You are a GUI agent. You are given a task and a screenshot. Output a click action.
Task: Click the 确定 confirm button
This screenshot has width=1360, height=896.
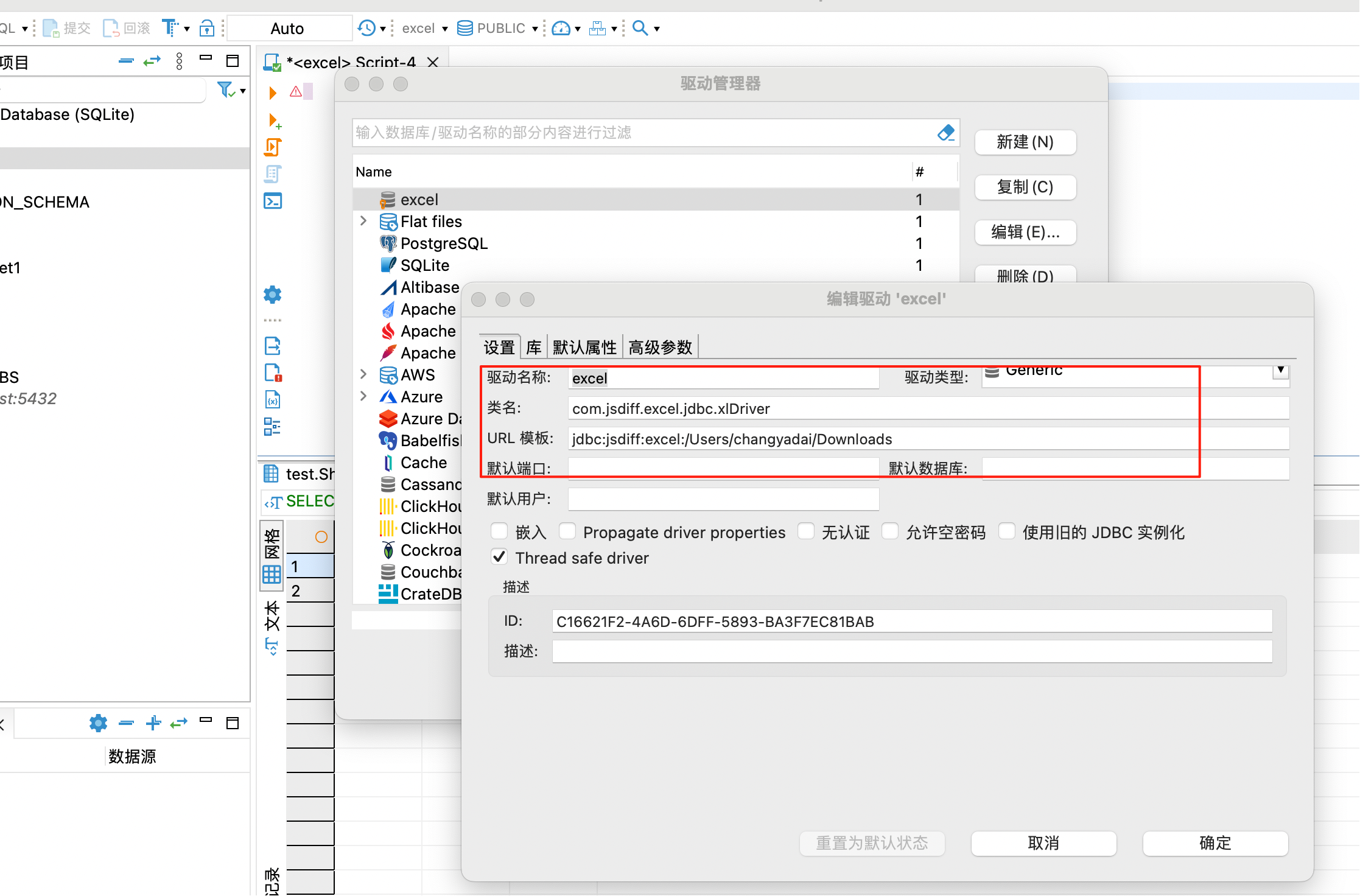(1215, 843)
